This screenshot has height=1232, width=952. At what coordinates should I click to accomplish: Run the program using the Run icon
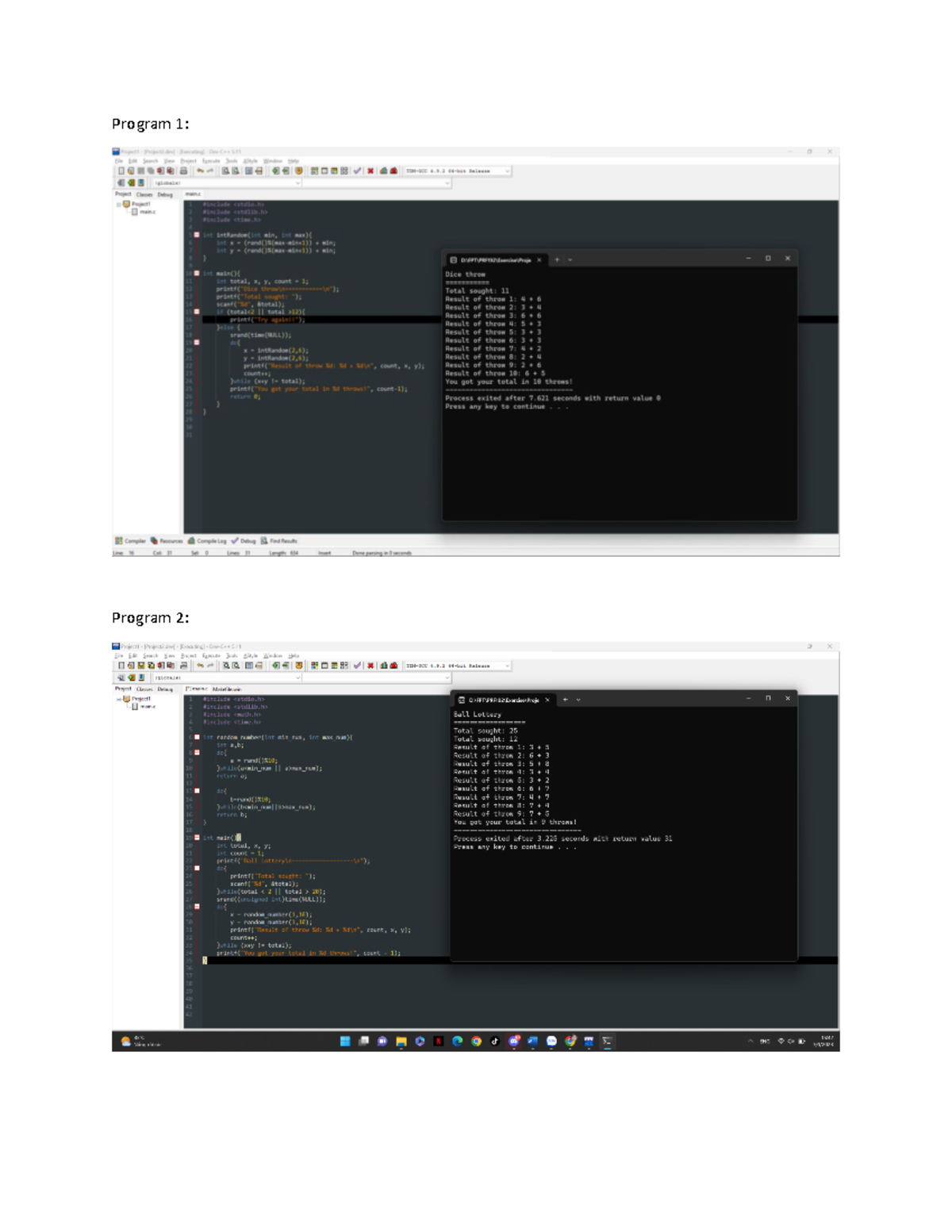click(285, 170)
